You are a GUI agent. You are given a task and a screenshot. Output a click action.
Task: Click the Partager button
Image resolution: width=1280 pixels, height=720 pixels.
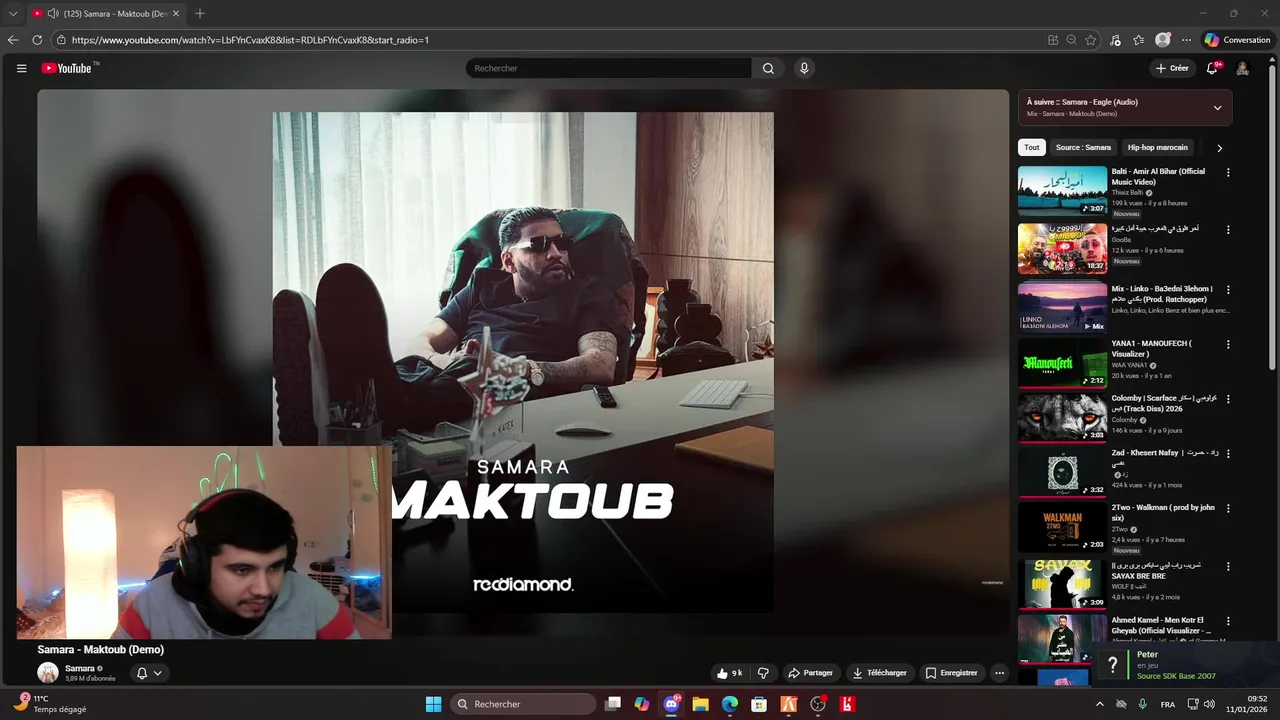click(810, 673)
